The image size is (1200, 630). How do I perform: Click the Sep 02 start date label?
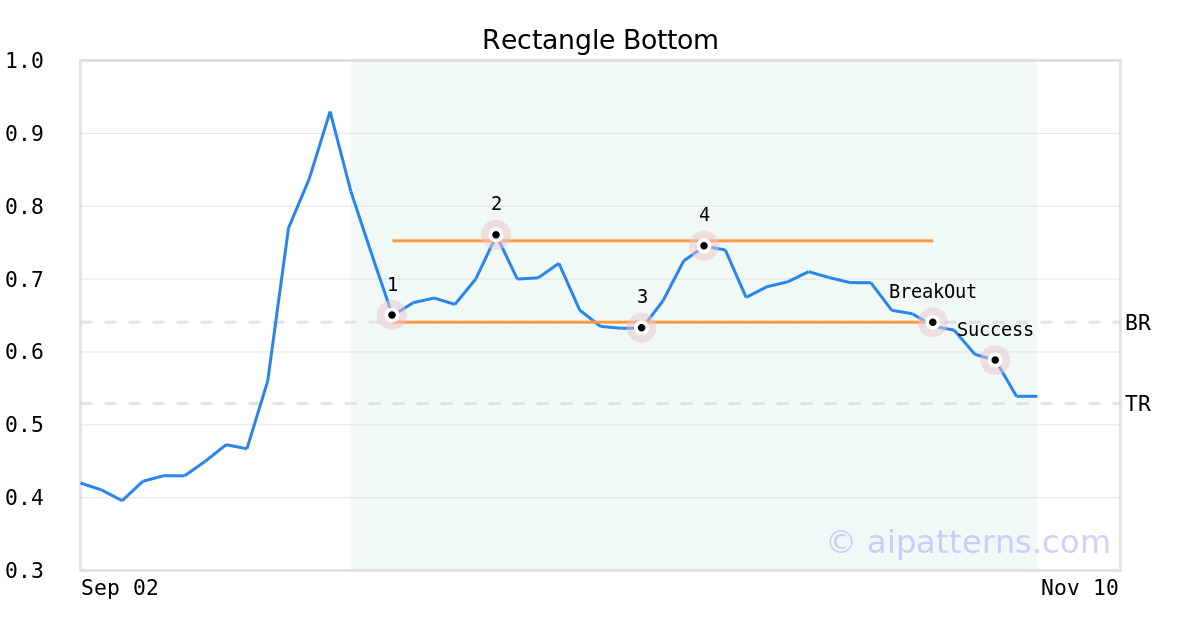point(120,588)
